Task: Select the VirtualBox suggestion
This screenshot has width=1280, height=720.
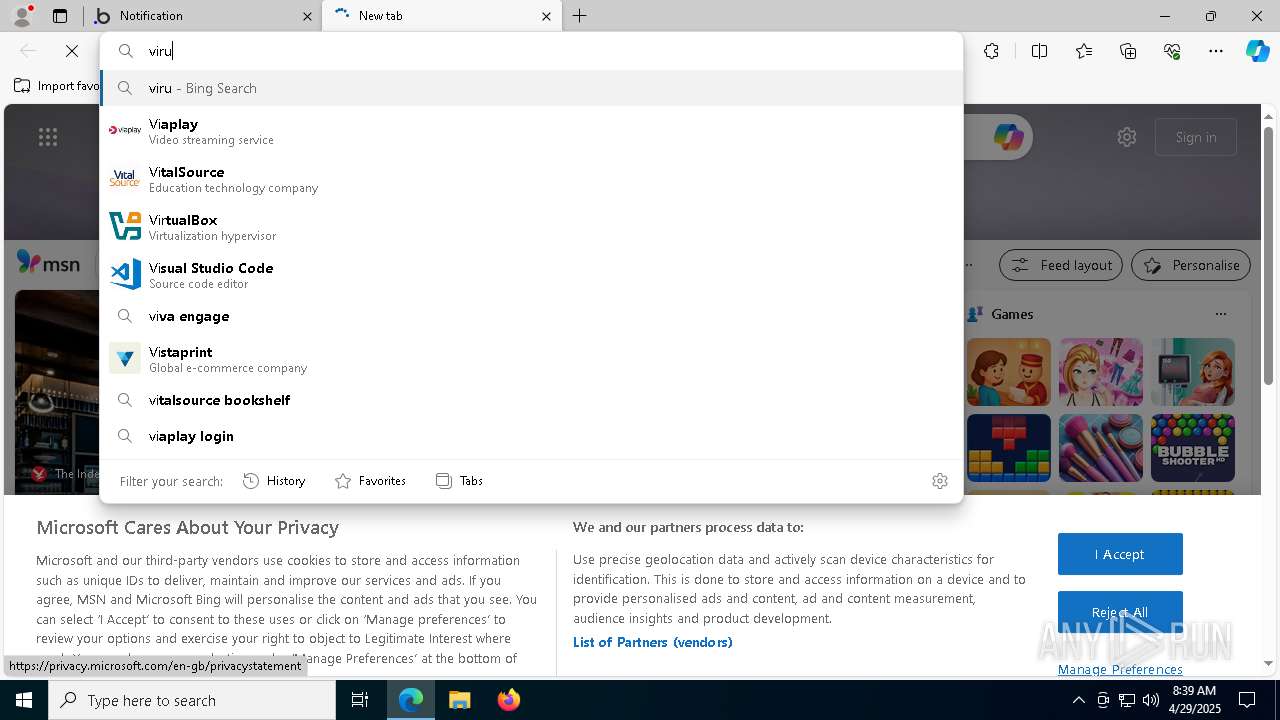Action: pos(531,227)
